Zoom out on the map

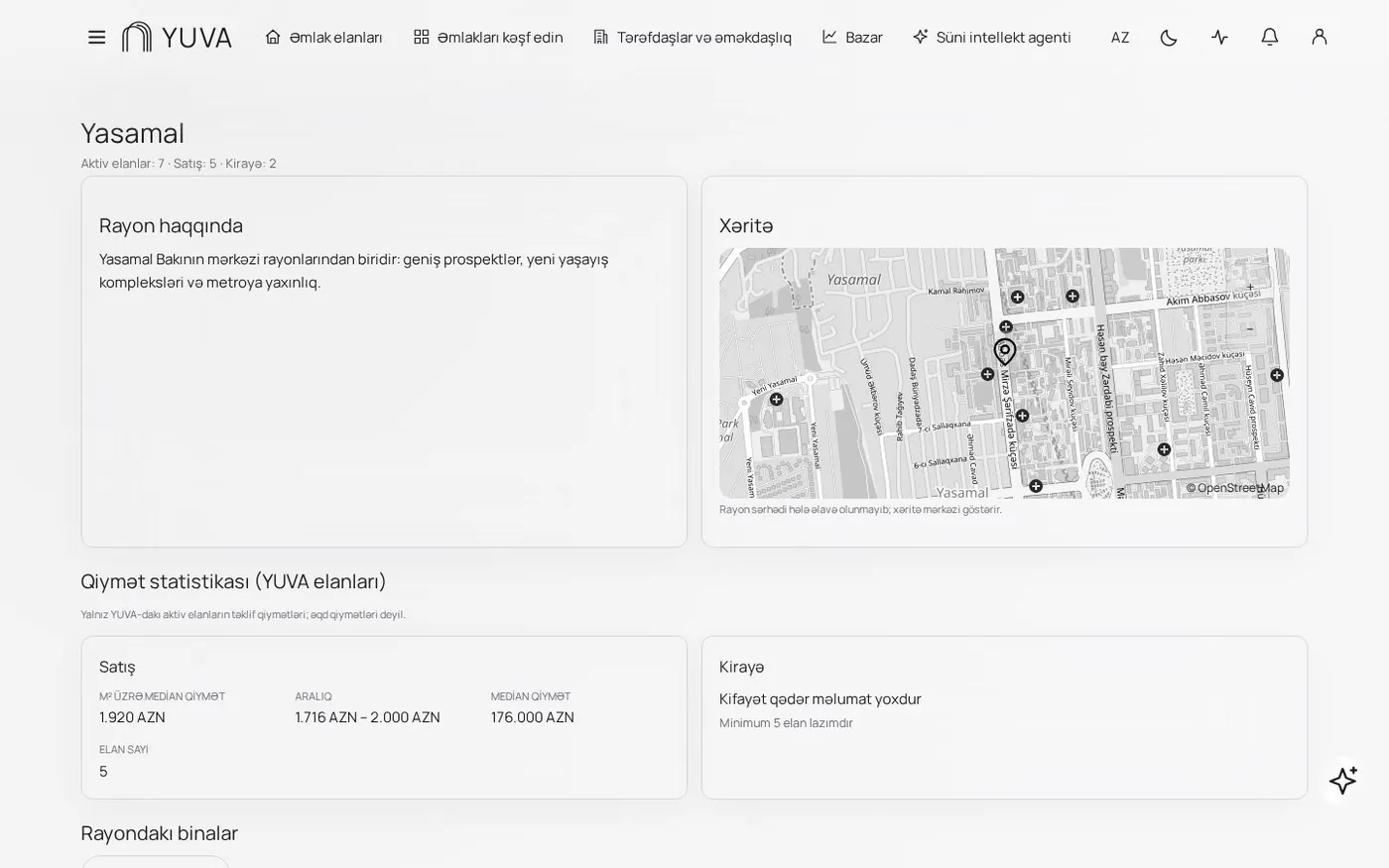[1250, 329]
